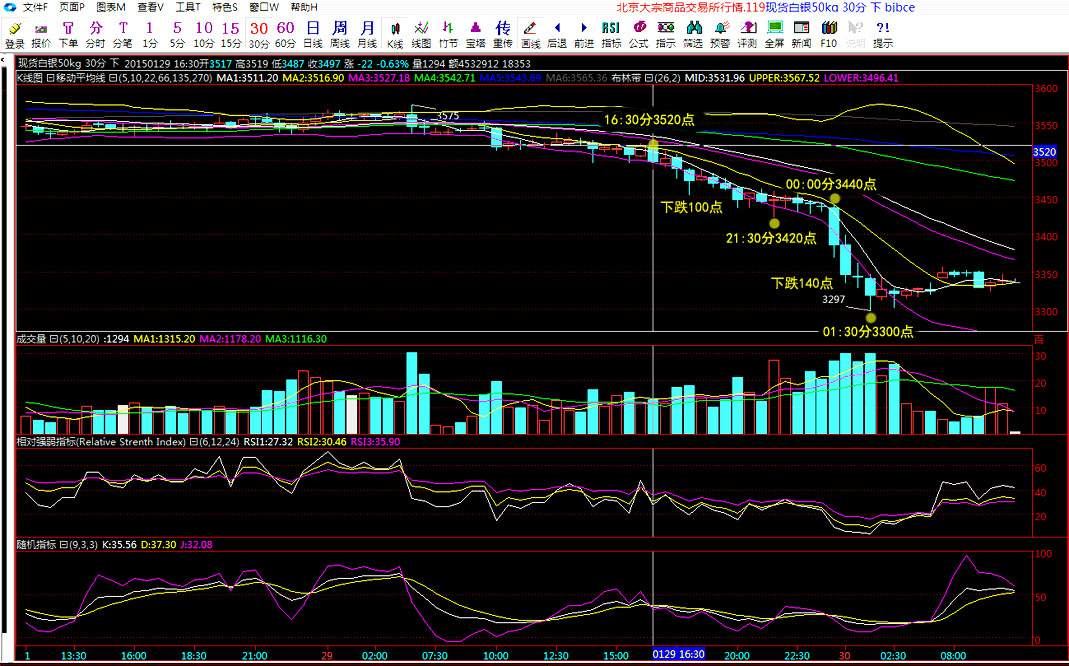Open the F10 information icon
This screenshot has width=1069, height=666.
coord(828,35)
